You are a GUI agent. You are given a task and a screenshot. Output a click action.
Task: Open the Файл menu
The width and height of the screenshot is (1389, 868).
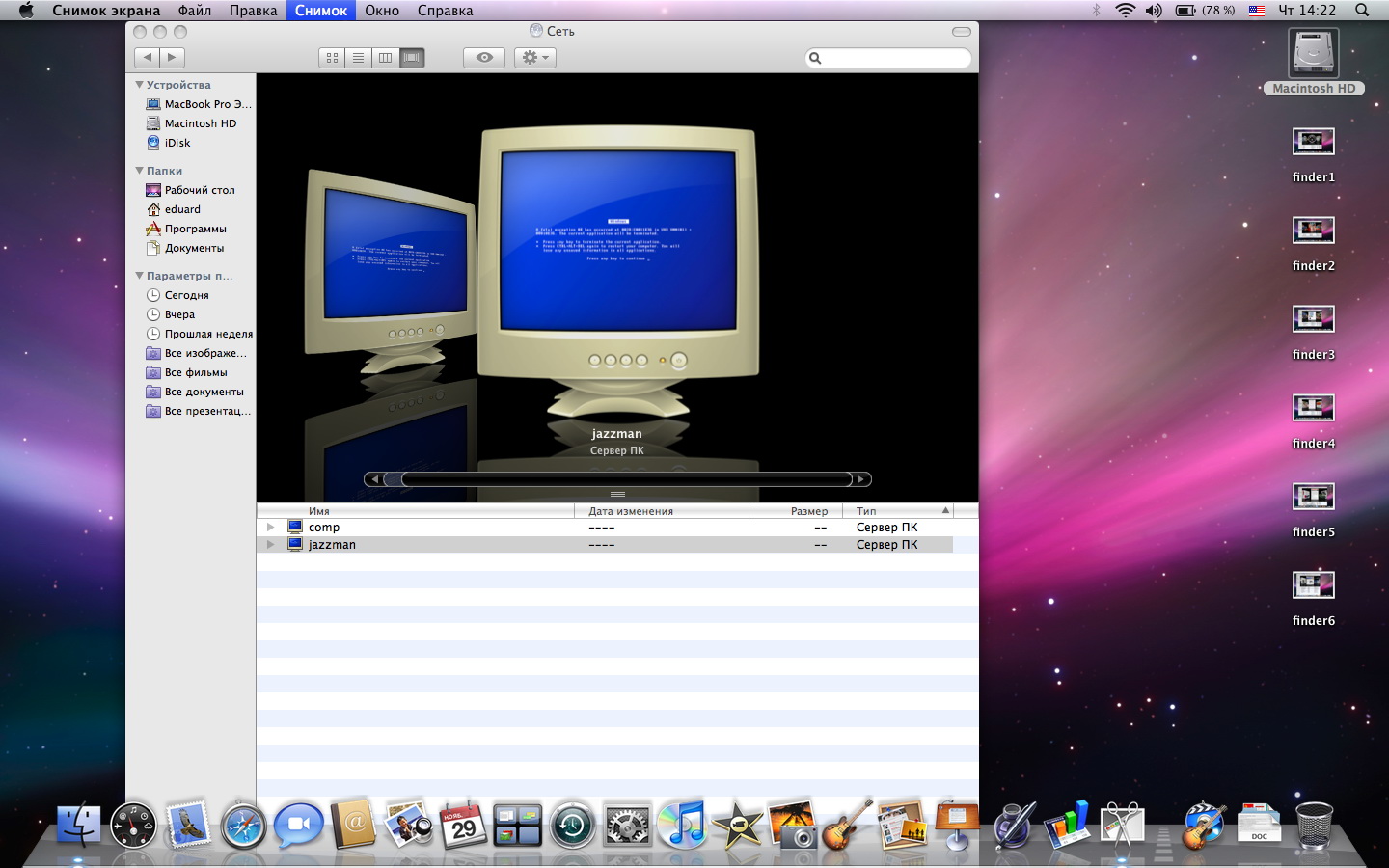pyautogui.click(x=195, y=11)
